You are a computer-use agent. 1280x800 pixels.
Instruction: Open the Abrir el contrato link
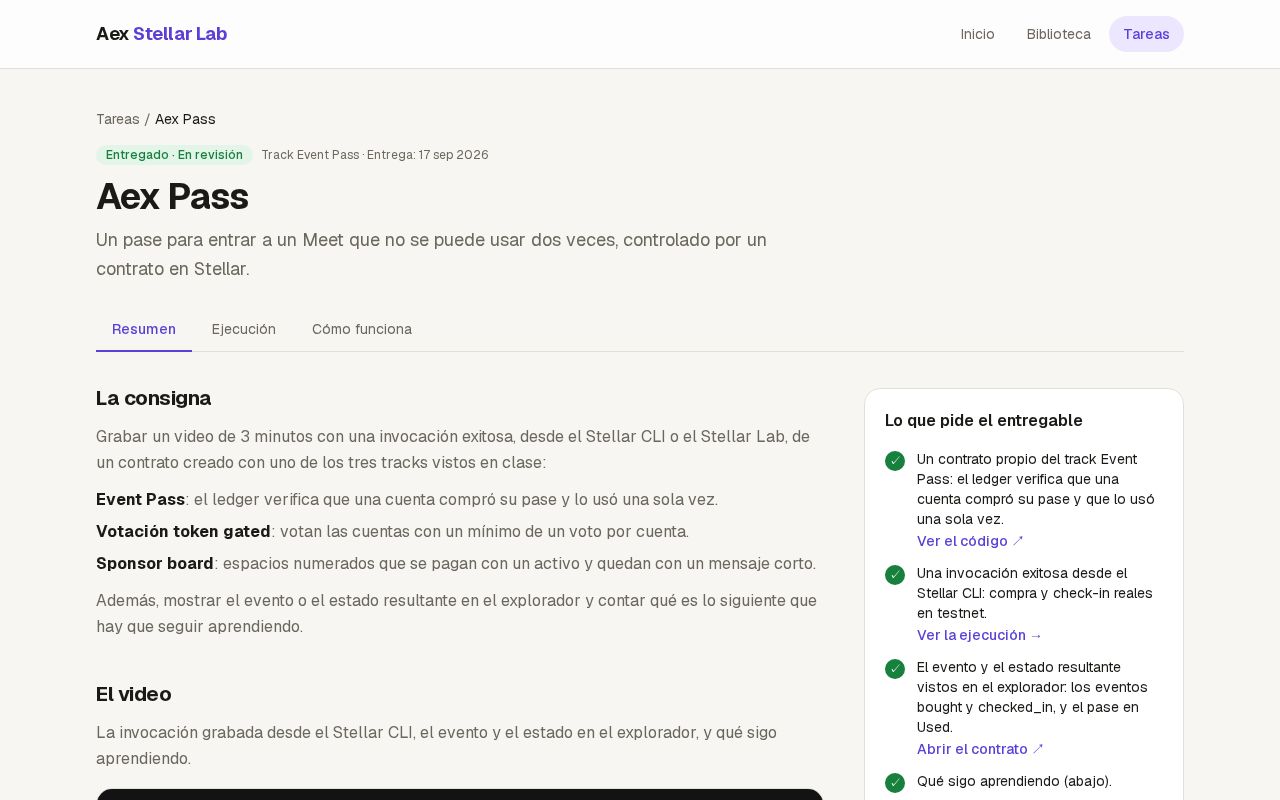pyautogui.click(x=980, y=749)
